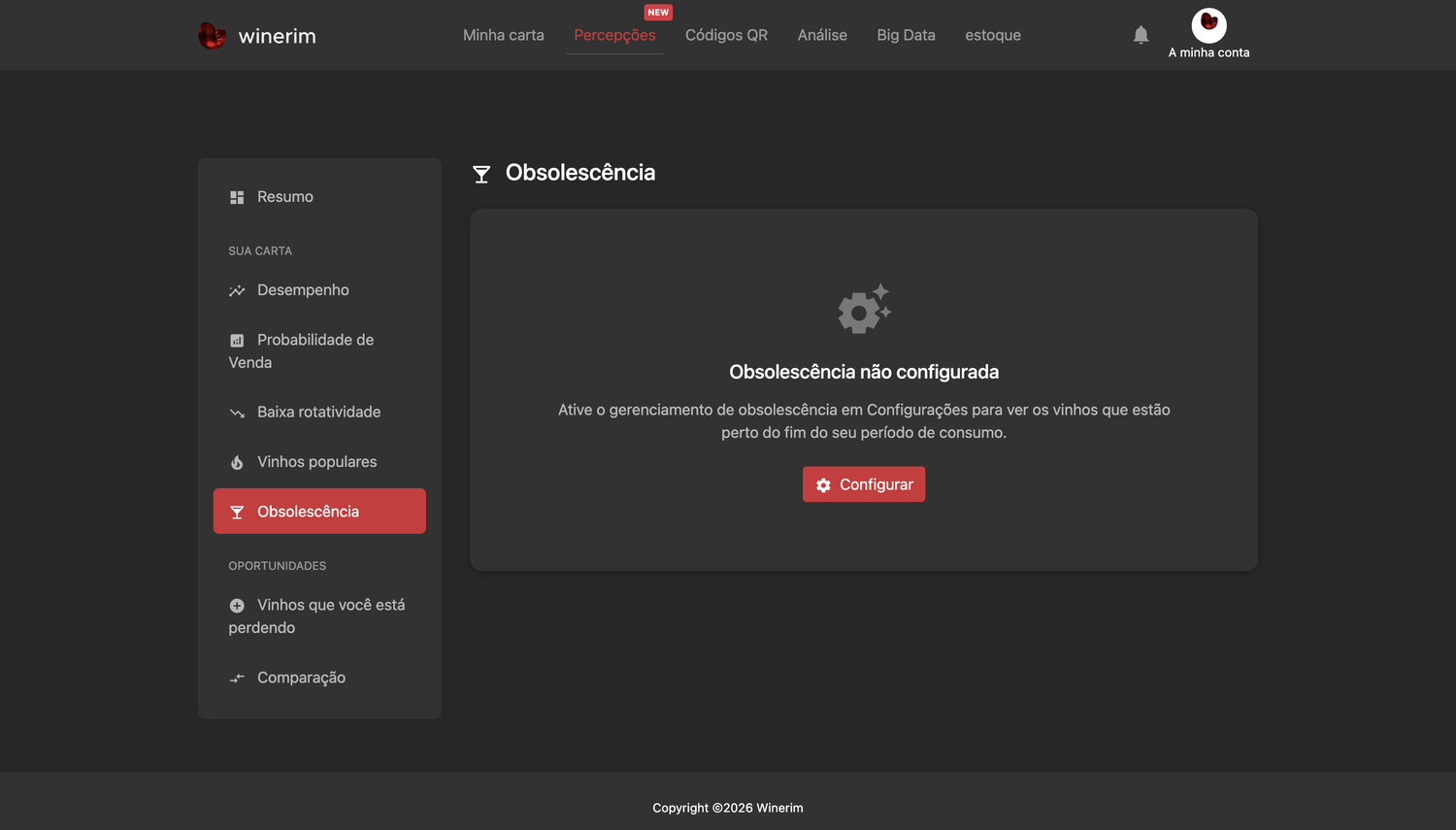Click the OPORTUNIDADES section label
Image resolution: width=1456 pixels, height=830 pixels.
[x=278, y=566]
